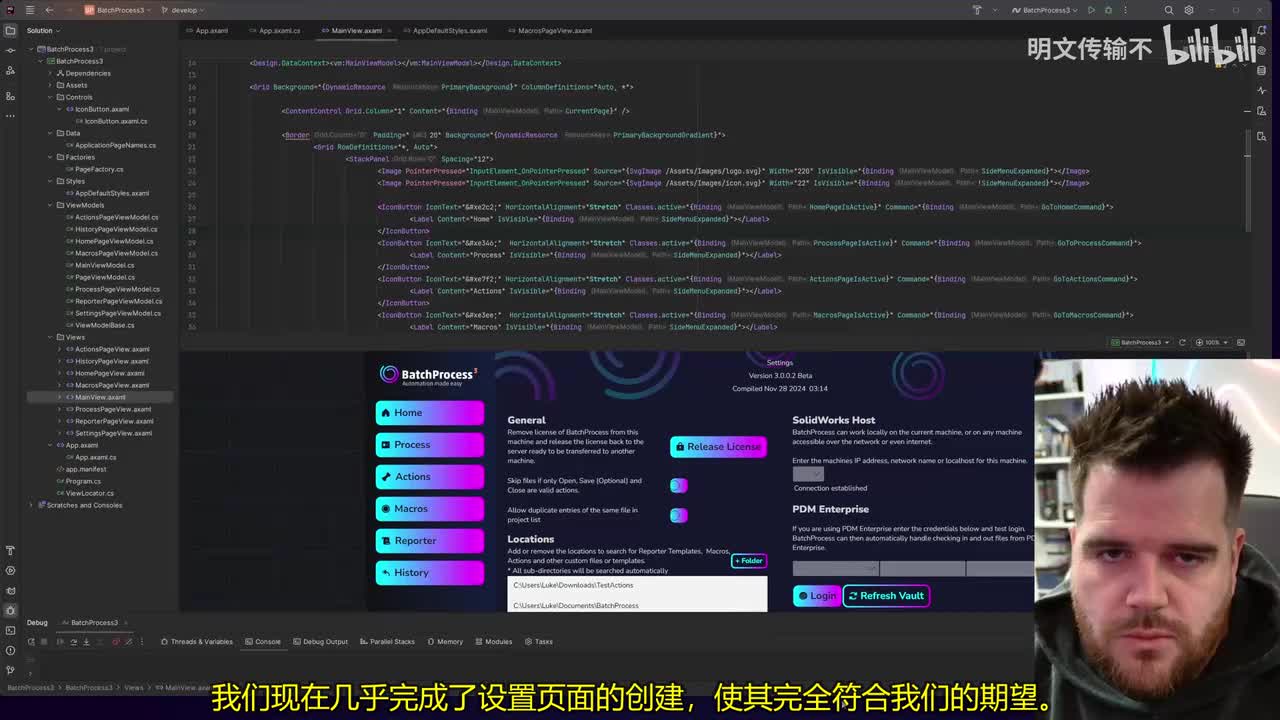Click the Refresh Vault button
This screenshot has height=720, width=1280.
[886, 595]
